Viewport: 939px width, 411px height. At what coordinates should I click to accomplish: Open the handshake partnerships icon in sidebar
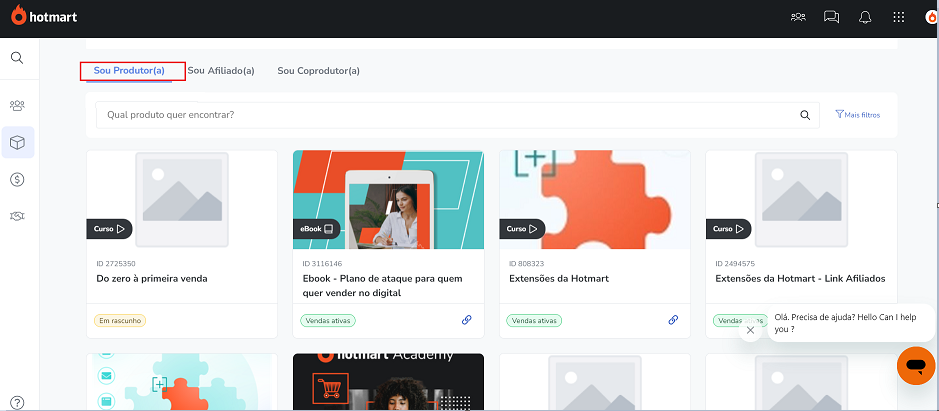[x=17, y=216]
